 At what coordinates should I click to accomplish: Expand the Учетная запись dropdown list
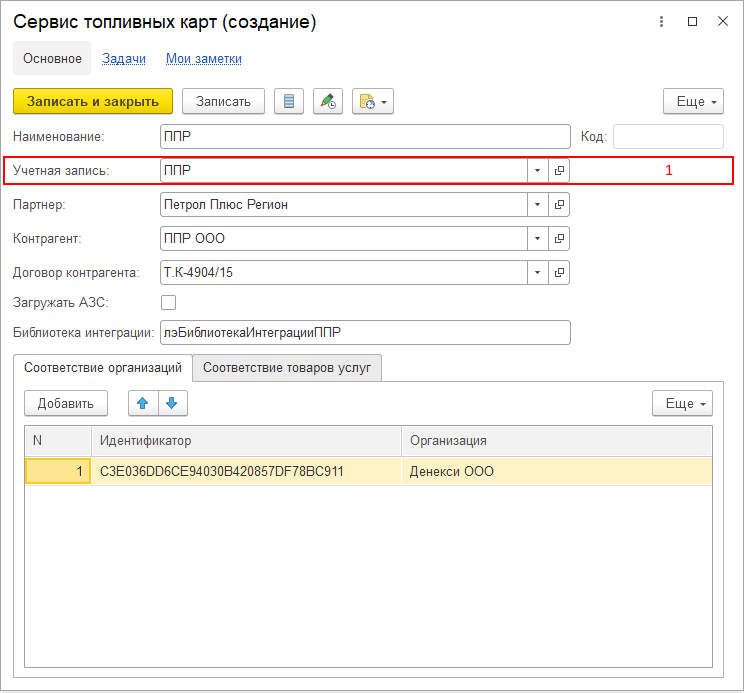[x=538, y=171]
